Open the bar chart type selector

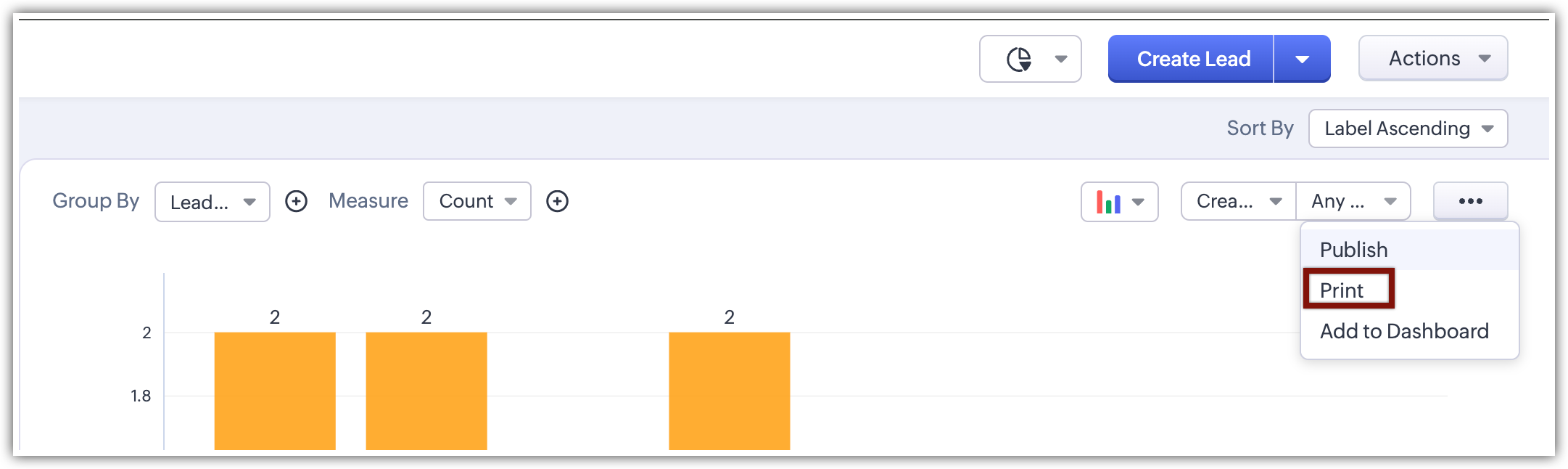(1119, 202)
